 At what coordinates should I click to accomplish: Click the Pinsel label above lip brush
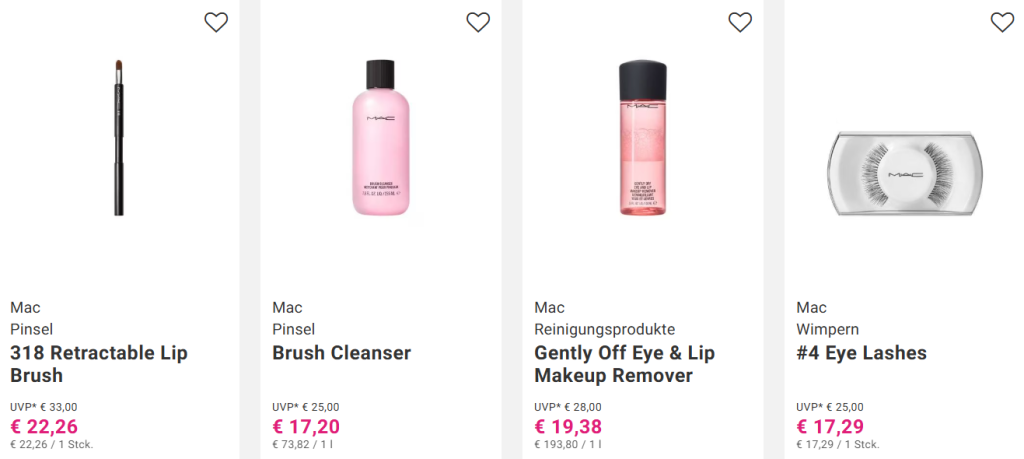[x=31, y=329]
